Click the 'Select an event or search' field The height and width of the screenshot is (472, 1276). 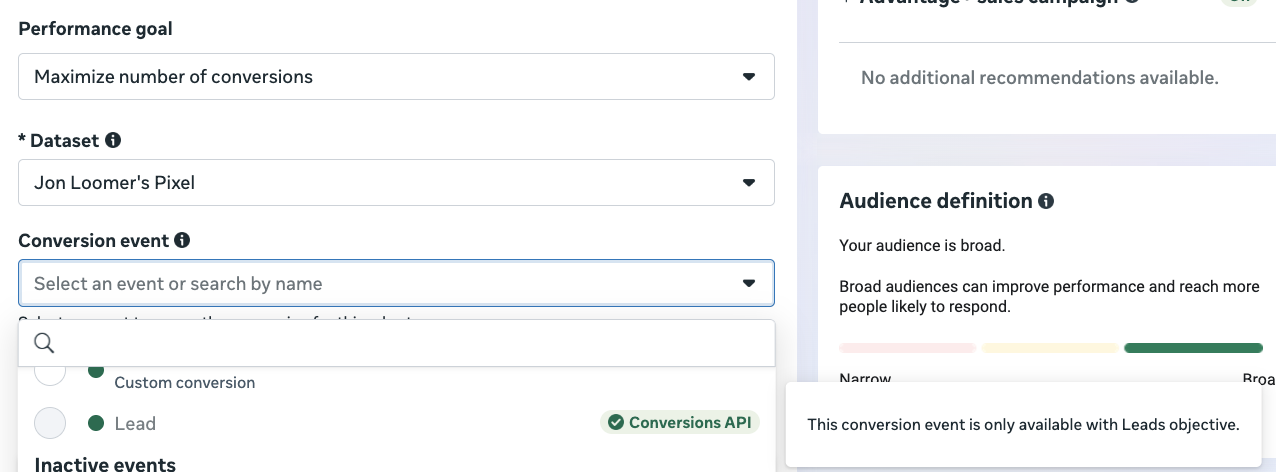click(380, 284)
